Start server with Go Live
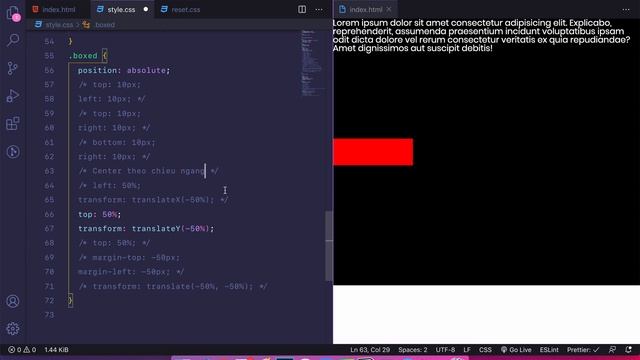Viewport: 640px width, 360px height. (516, 350)
